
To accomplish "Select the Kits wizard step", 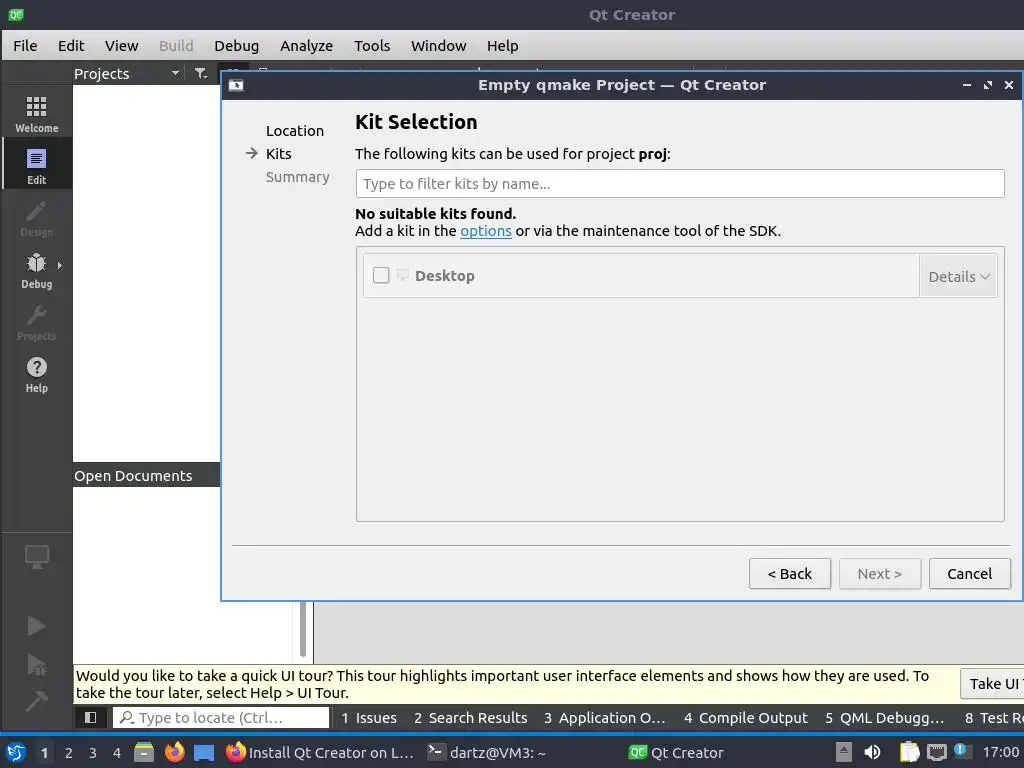I will pyautogui.click(x=278, y=153).
